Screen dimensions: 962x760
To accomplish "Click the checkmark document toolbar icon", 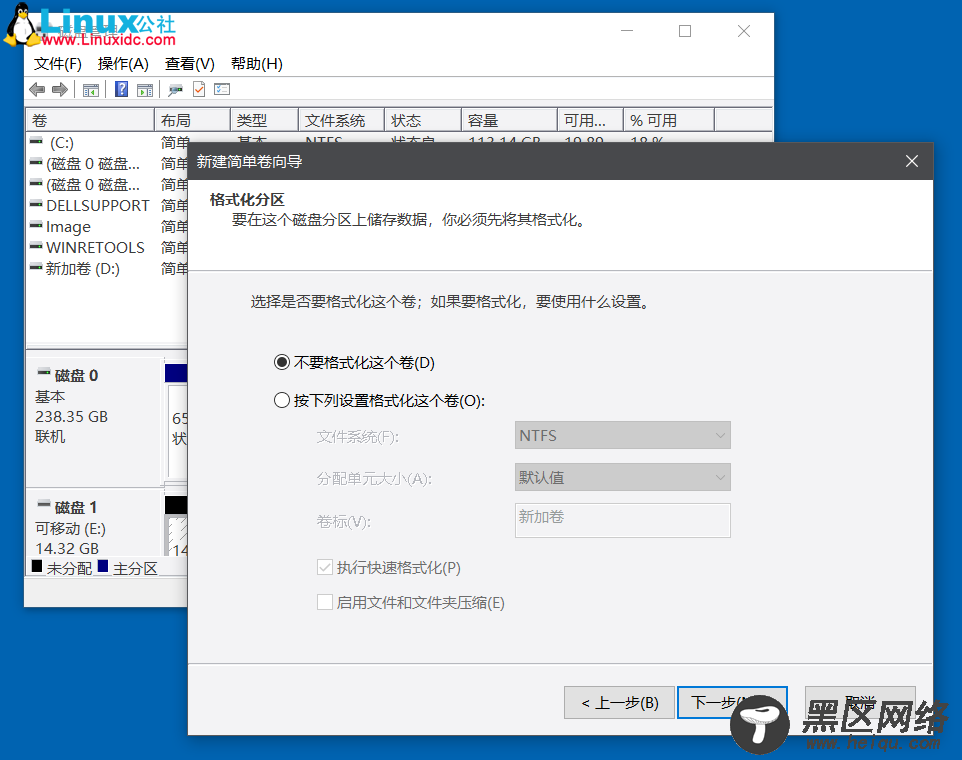I will coord(199,90).
